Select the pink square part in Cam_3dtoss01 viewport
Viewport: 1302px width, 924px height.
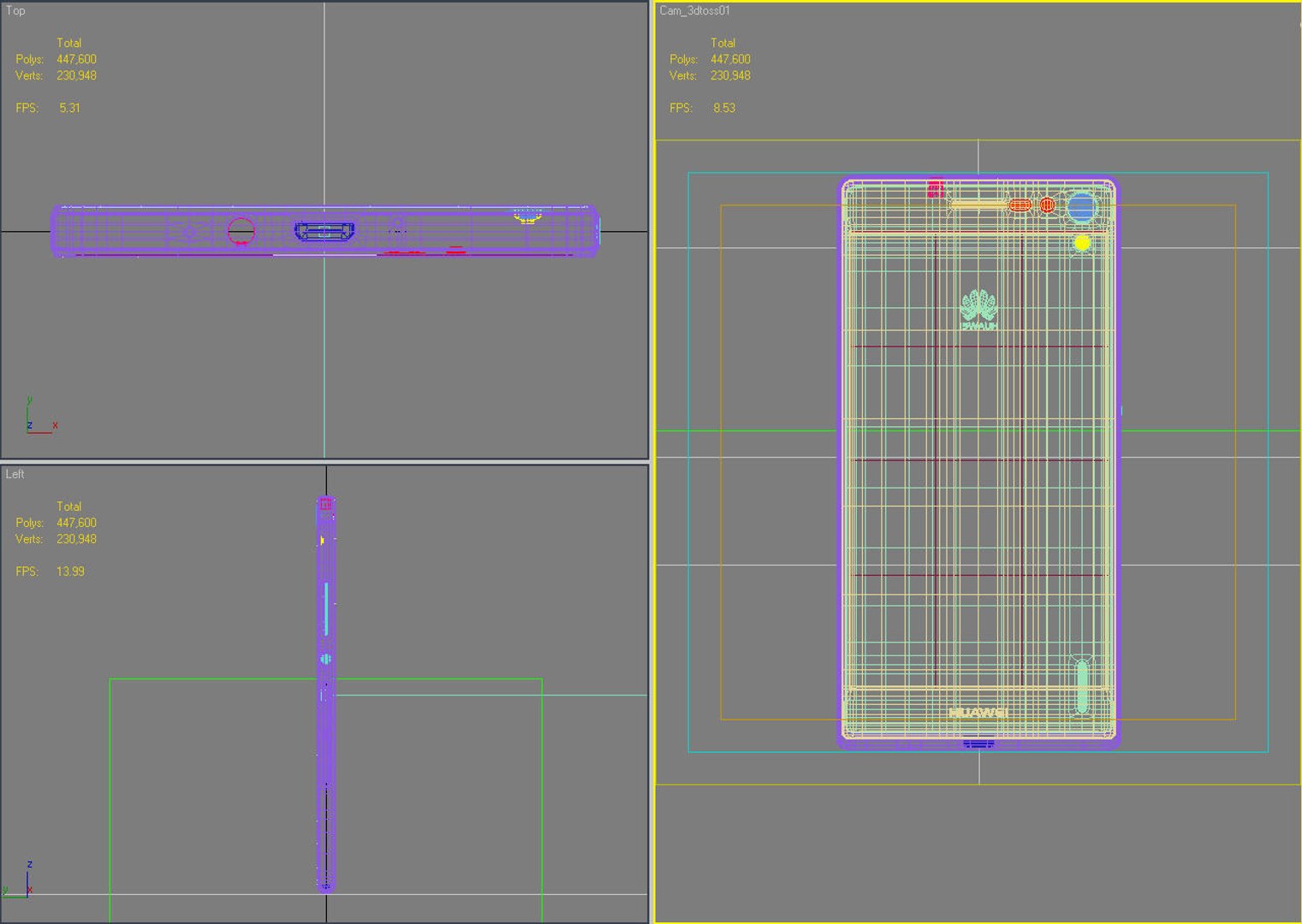936,188
